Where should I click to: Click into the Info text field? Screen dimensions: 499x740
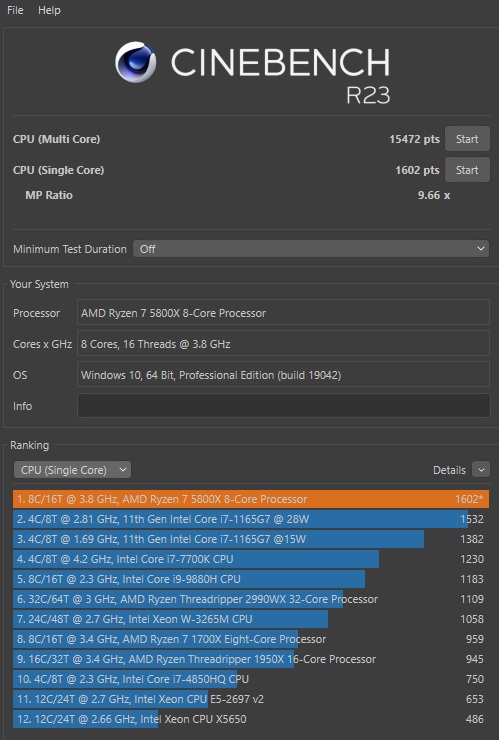click(283, 406)
